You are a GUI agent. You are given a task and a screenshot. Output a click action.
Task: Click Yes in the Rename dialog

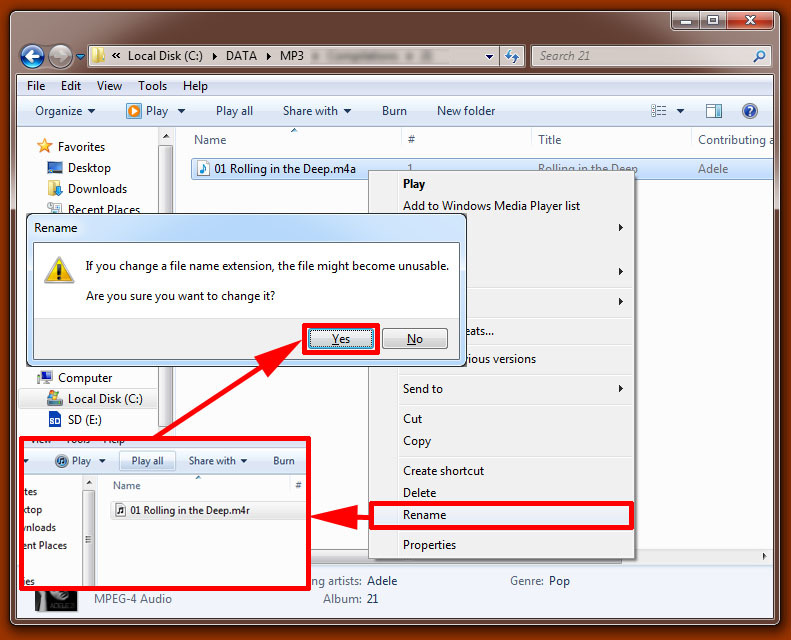click(x=341, y=339)
